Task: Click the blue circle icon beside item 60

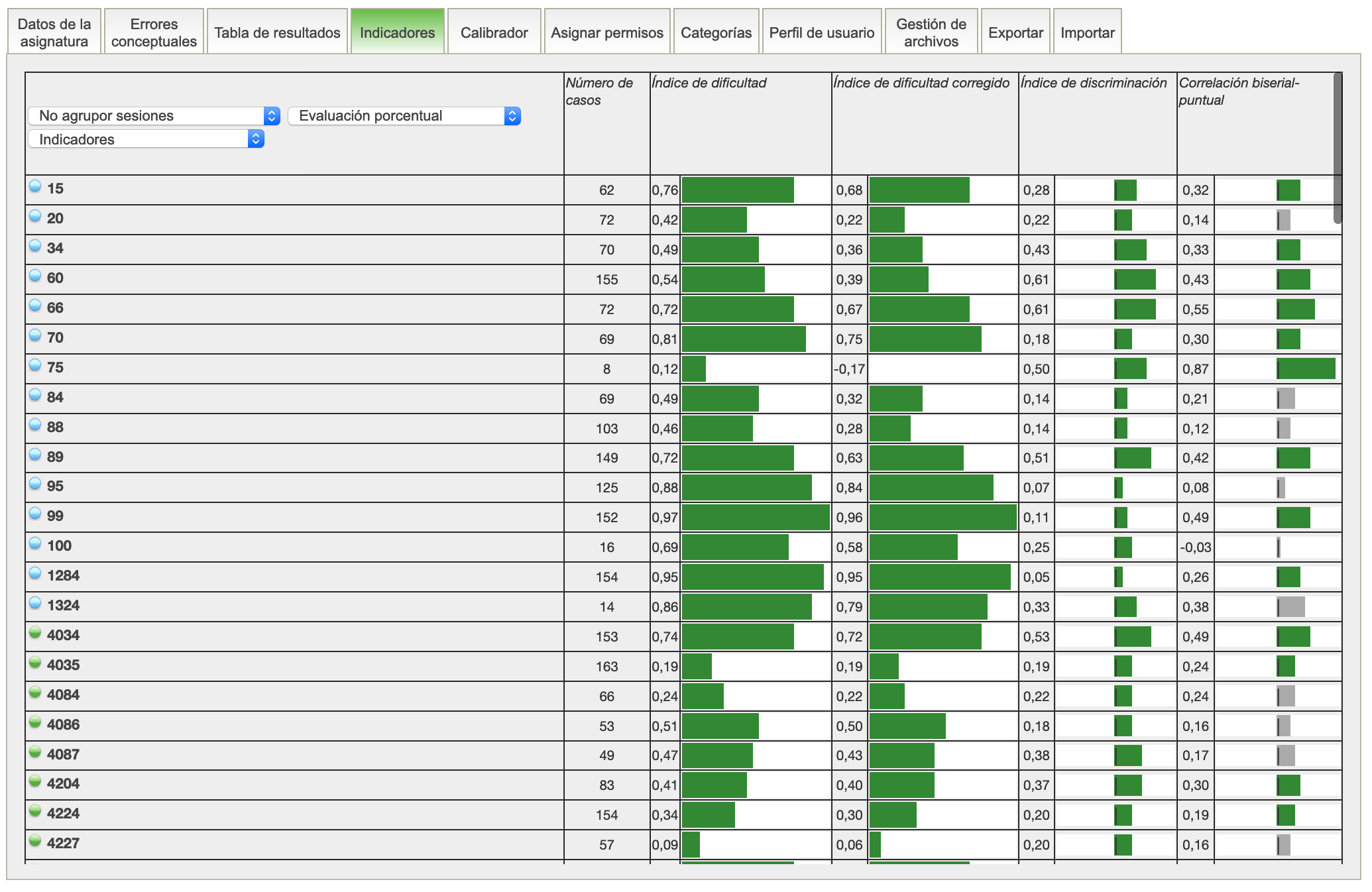Action: click(35, 276)
